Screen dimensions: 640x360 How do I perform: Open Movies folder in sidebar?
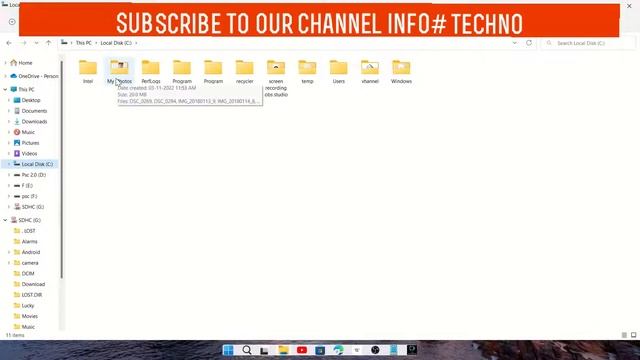pyautogui.click(x=29, y=316)
